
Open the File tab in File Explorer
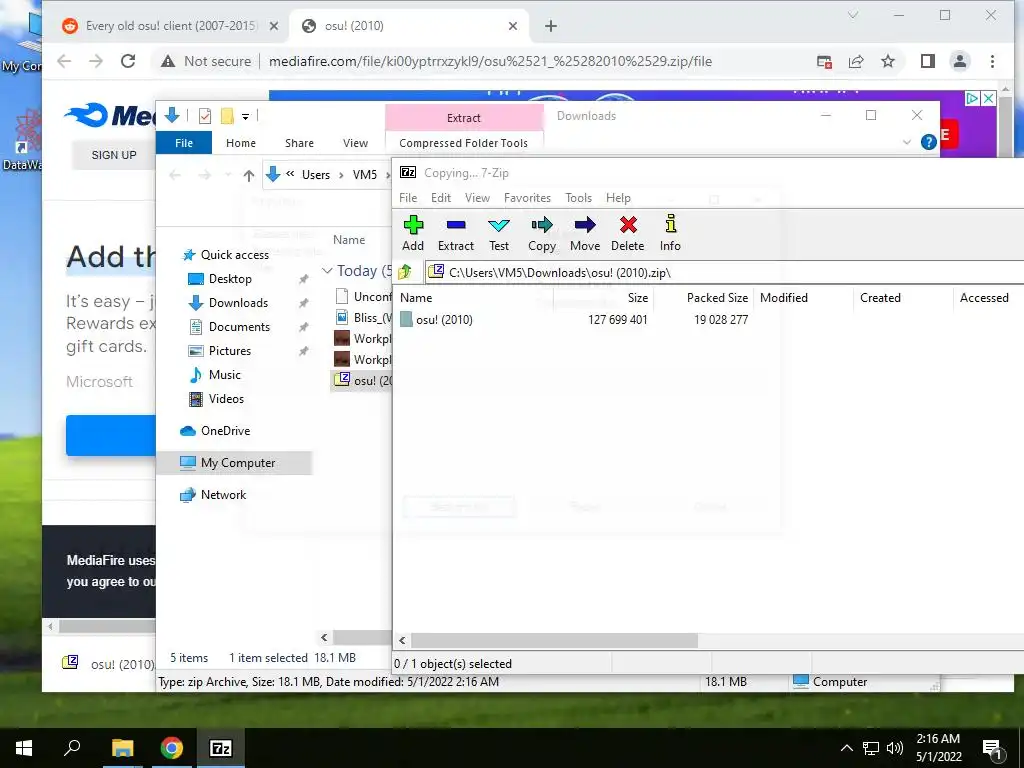(184, 143)
